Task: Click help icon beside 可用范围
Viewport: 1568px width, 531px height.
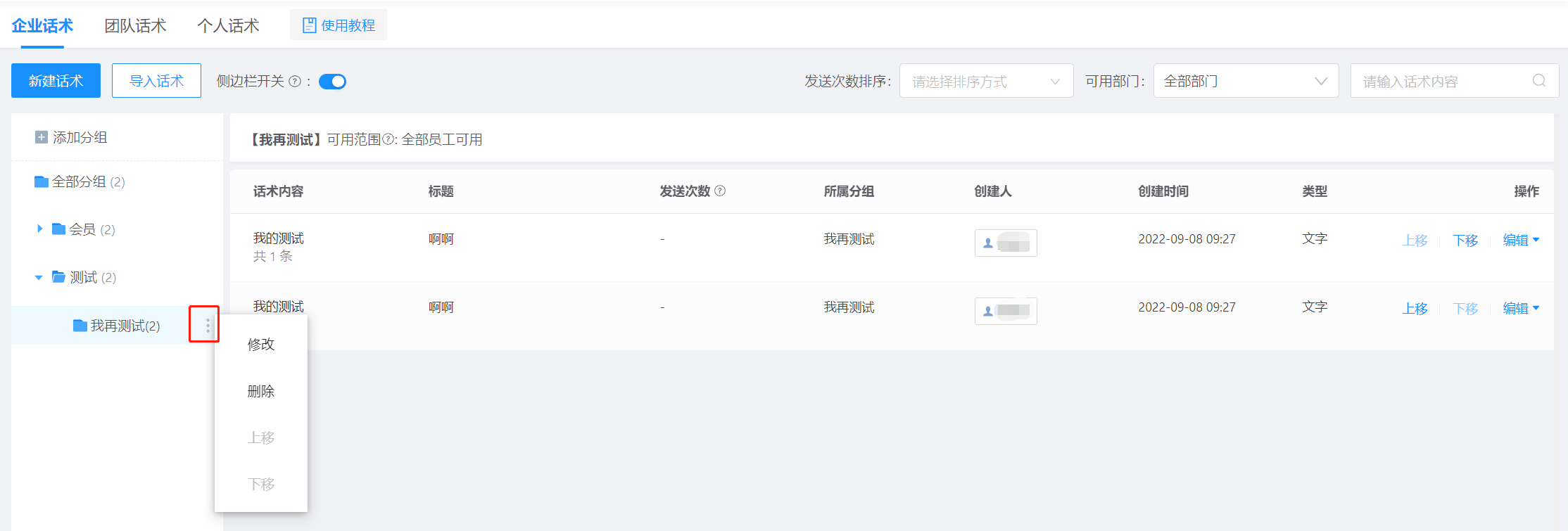Action: point(388,140)
